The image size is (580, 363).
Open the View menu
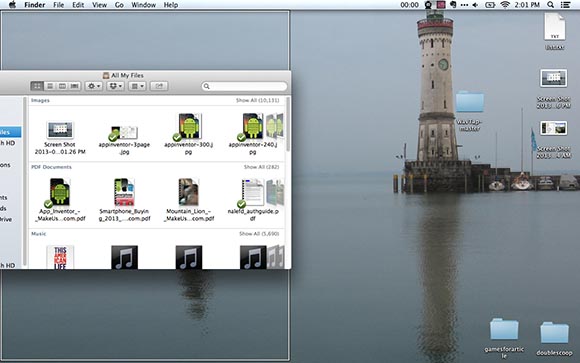[99, 5]
